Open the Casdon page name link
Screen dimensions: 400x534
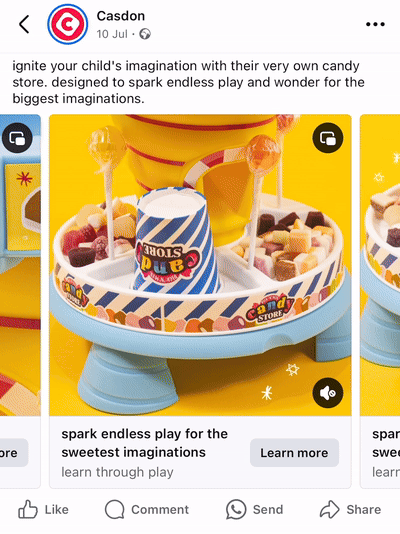(x=121, y=16)
